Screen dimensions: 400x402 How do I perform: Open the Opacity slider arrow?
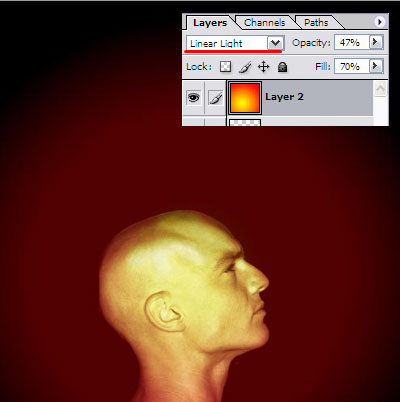pos(376,42)
